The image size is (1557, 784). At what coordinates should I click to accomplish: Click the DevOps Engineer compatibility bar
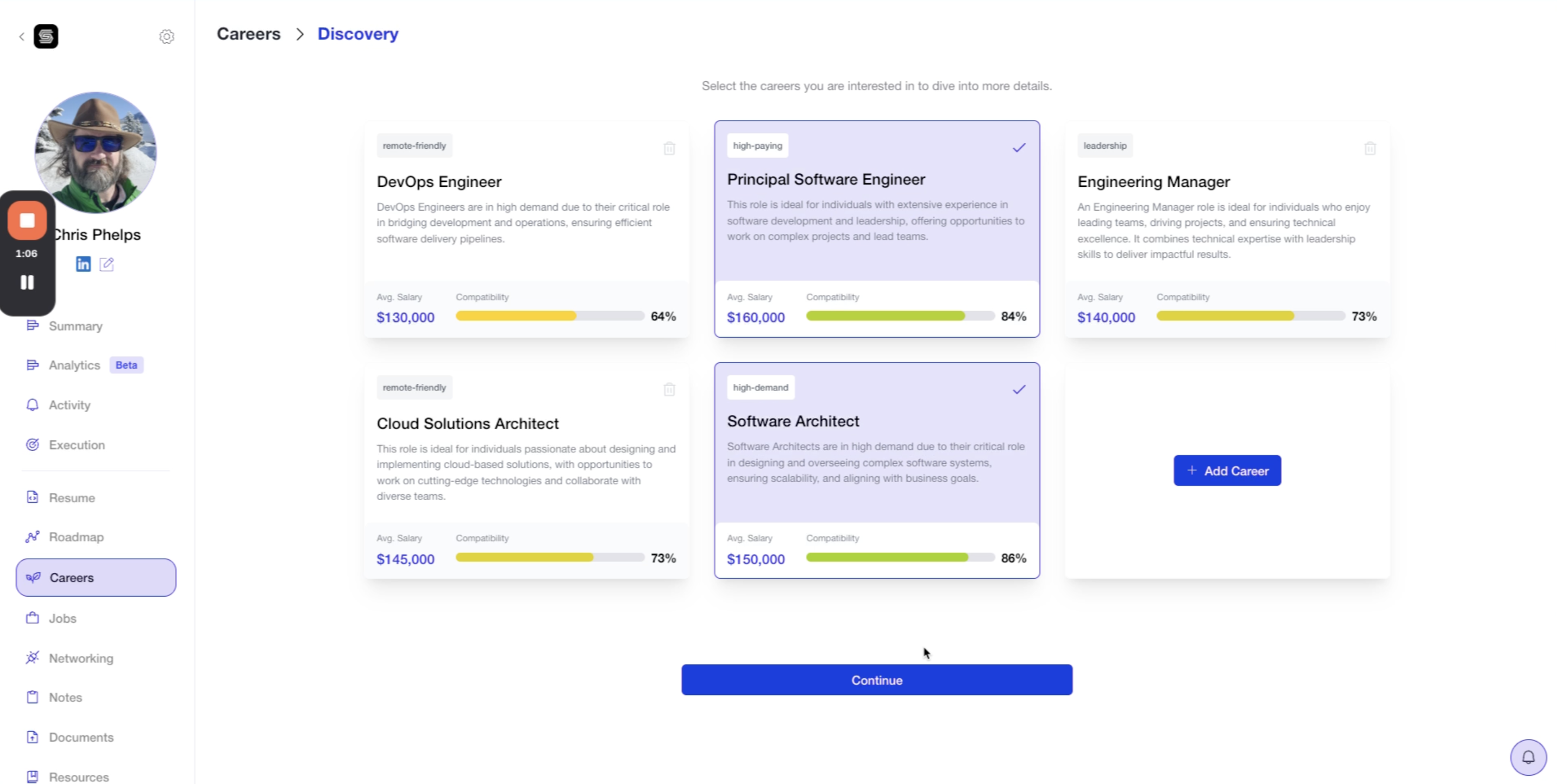(x=549, y=316)
